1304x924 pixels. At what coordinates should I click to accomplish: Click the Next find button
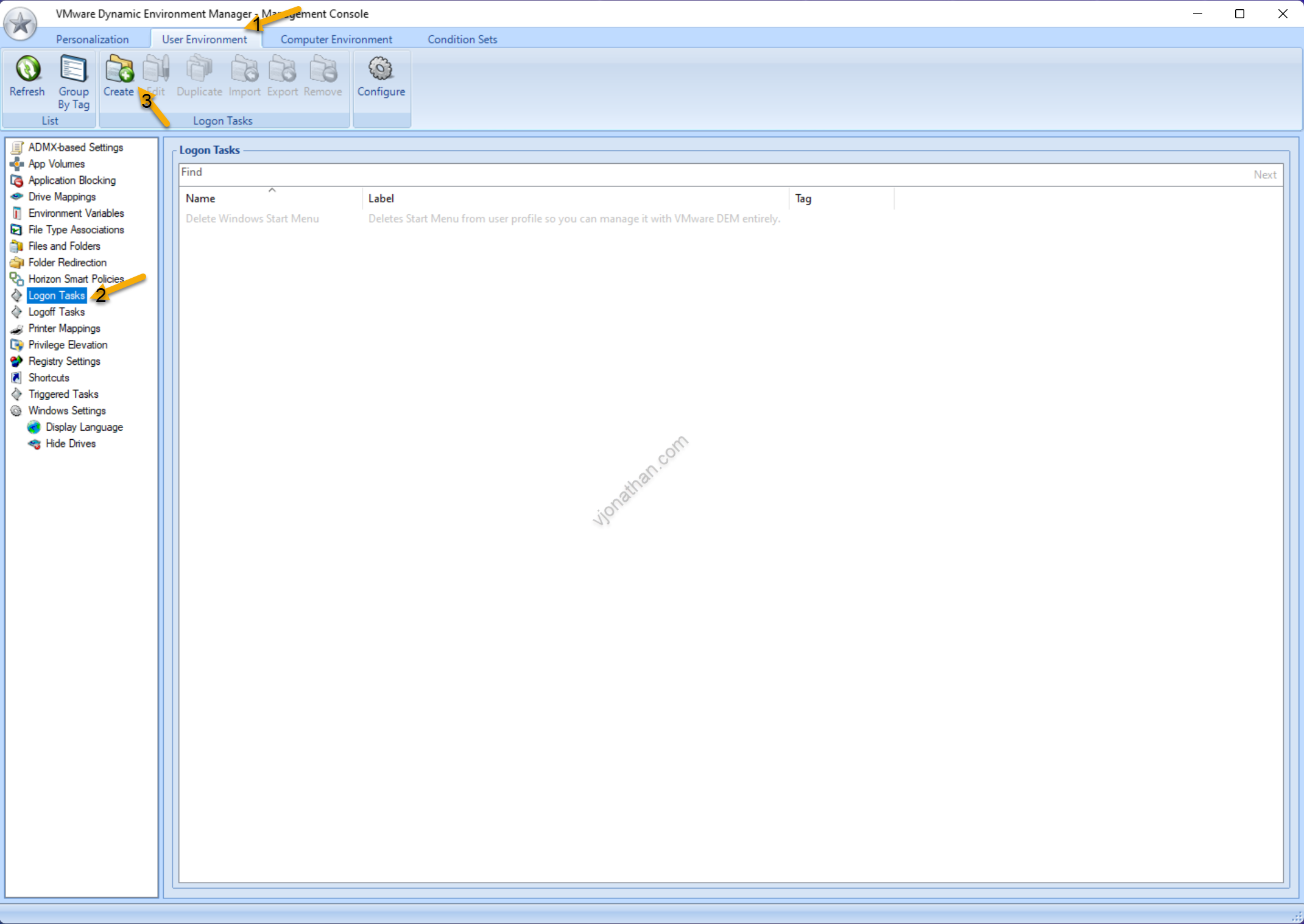1265,175
